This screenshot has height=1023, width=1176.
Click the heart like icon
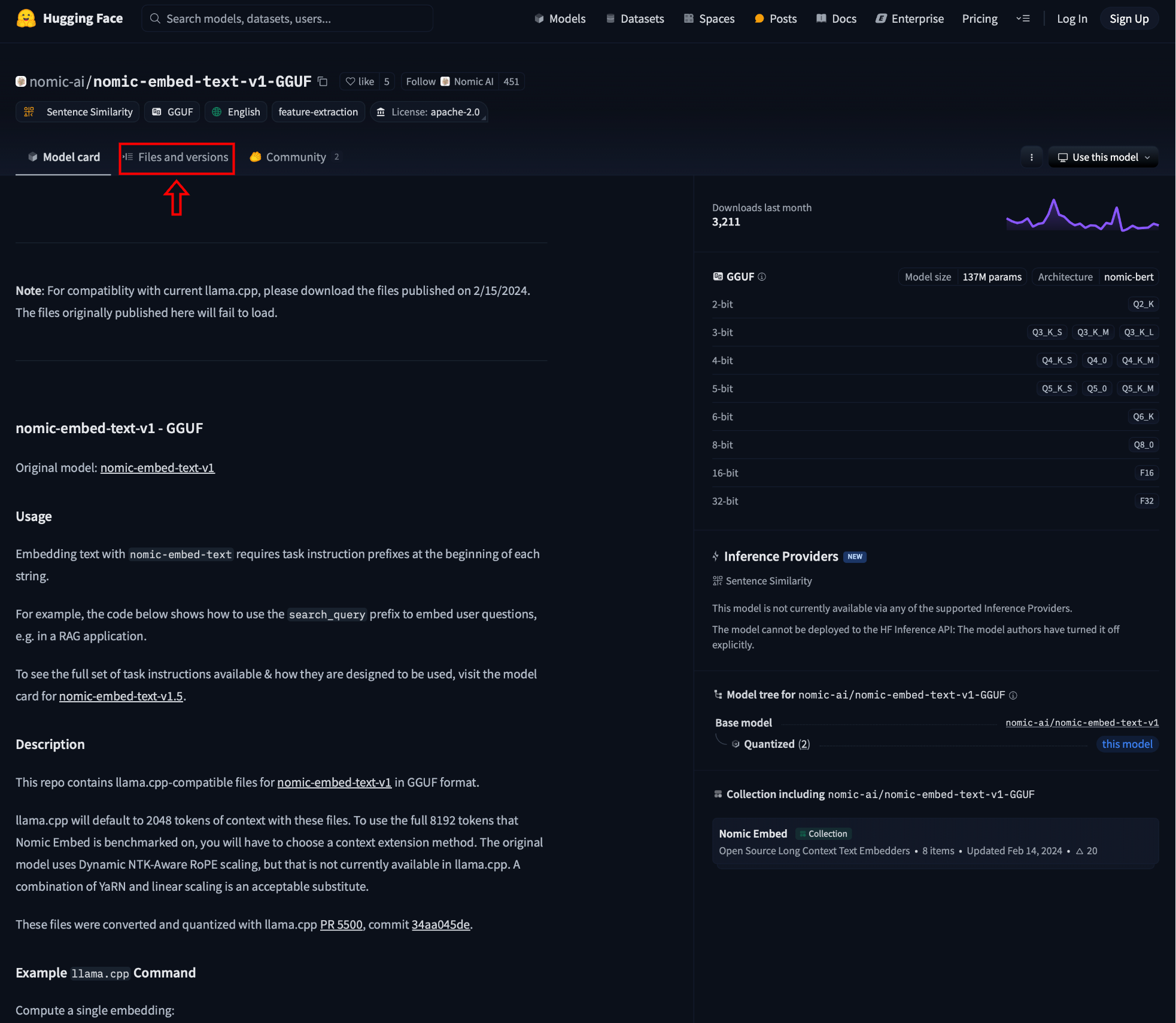pyautogui.click(x=351, y=81)
